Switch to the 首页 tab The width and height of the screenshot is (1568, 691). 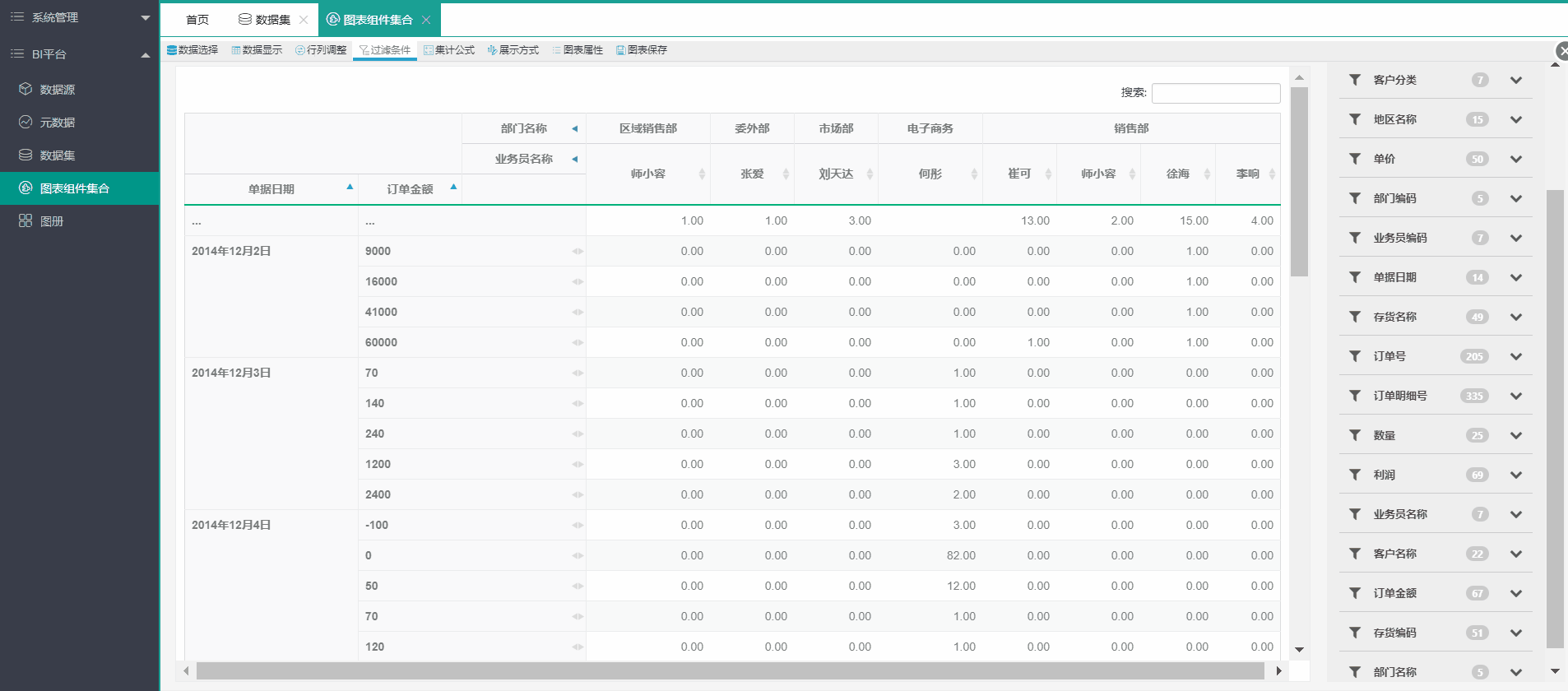[x=197, y=20]
